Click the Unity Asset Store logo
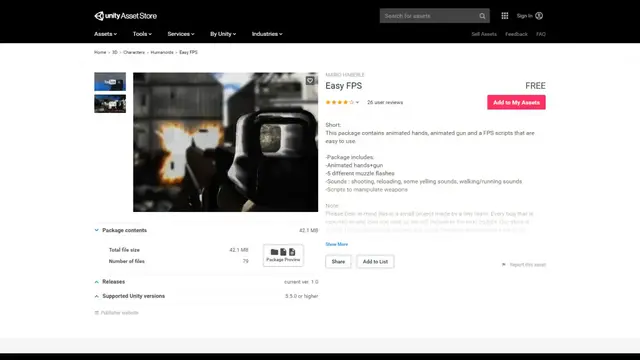Viewport: 640px width, 360px height. pos(125,16)
